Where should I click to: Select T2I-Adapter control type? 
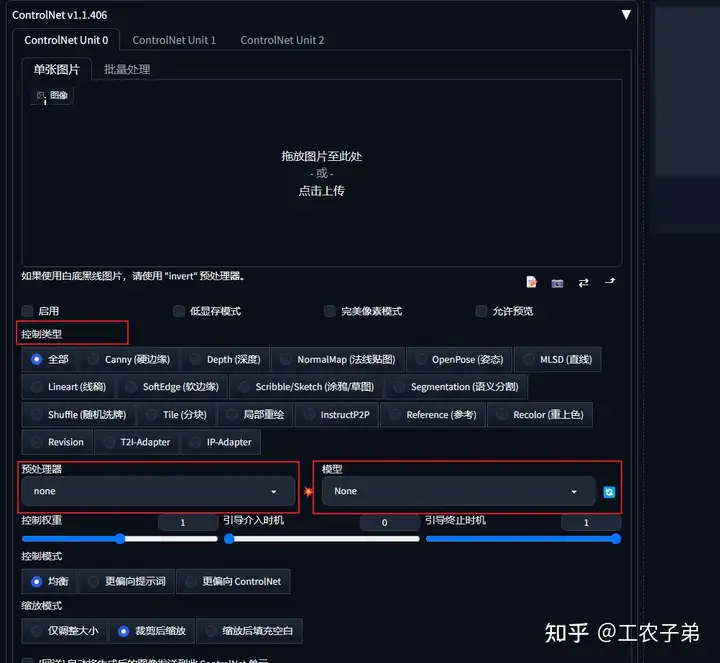[137, 442]
